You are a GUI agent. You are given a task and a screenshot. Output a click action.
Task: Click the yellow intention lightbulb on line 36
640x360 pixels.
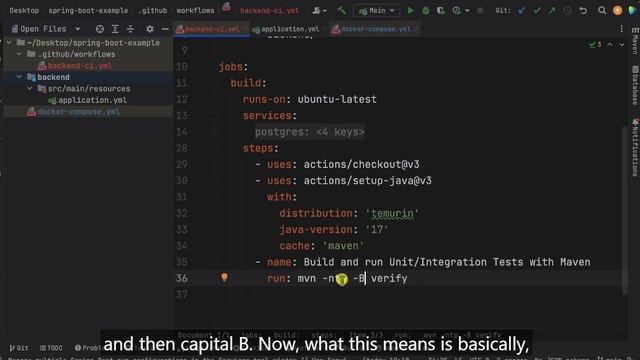224,278
